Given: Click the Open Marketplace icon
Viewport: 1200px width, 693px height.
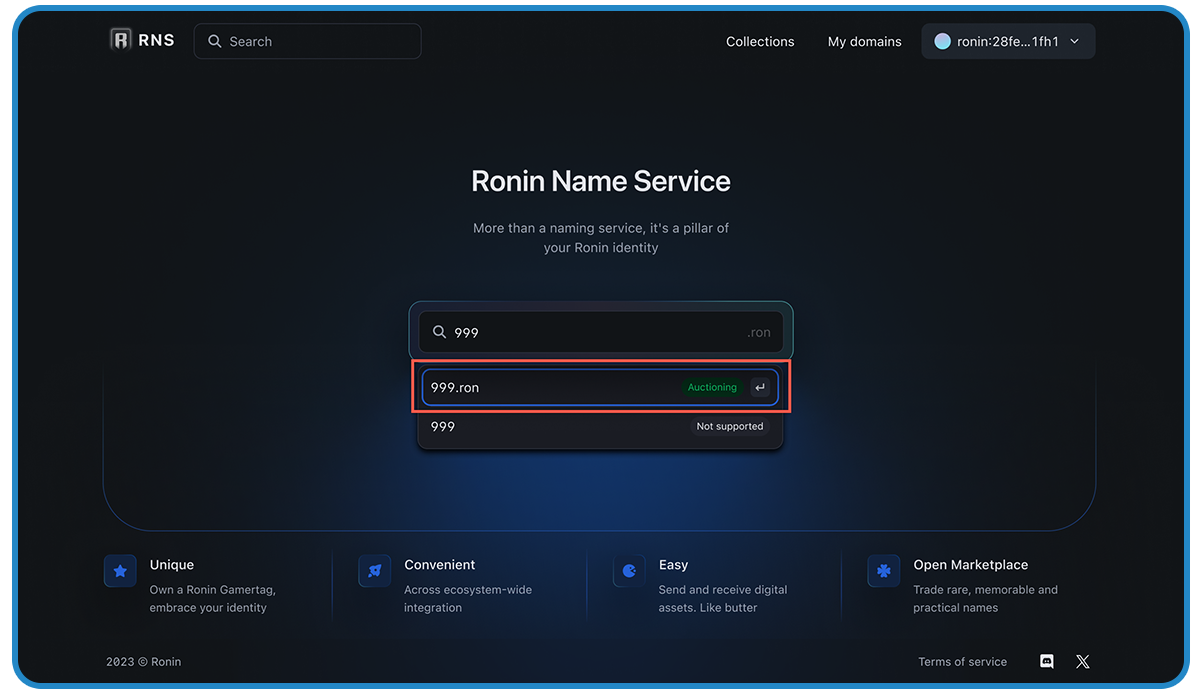Looking at the screenshot, I should pyautogui.click(x=883, y=571).
